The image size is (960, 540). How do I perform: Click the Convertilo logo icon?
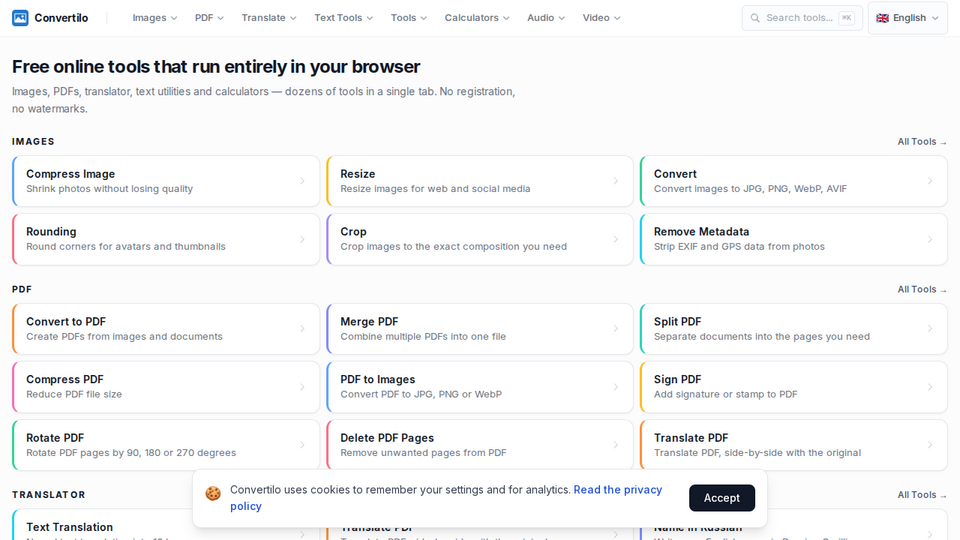pos(20,18)
